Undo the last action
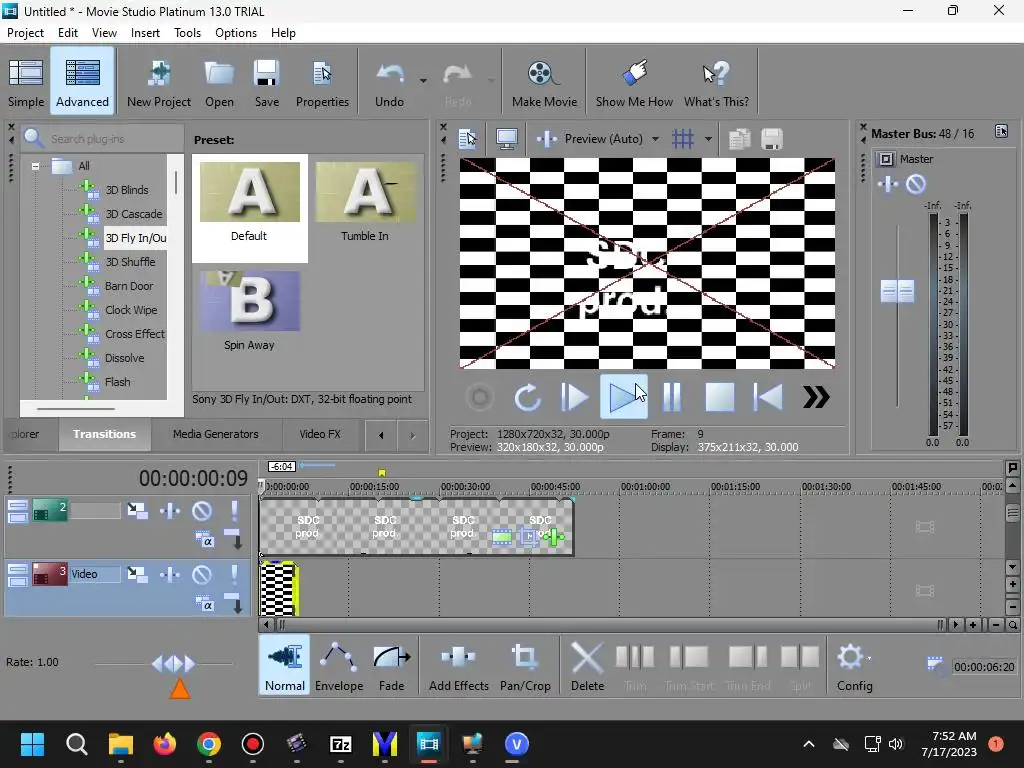This screenshot has height=768, width=1024. point(389,82)
